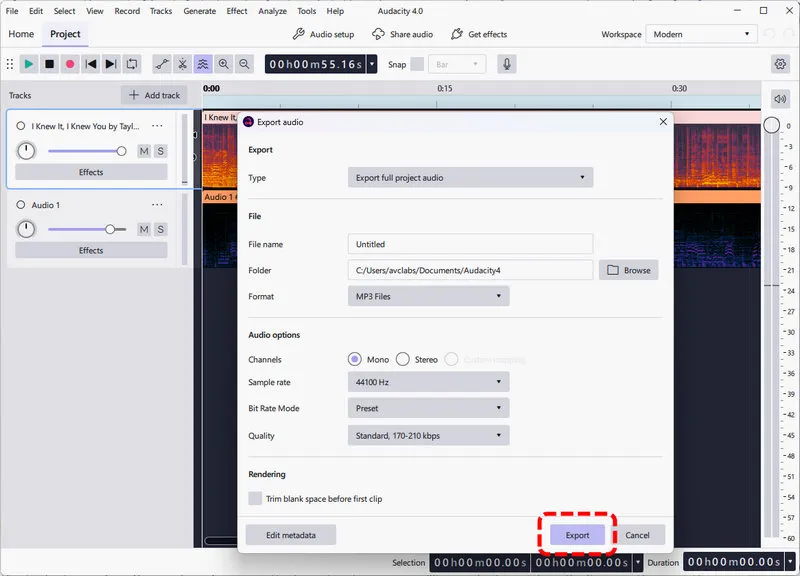Toggle loop playback icon
Screen dimensions: 800x576
click(132, 64)
